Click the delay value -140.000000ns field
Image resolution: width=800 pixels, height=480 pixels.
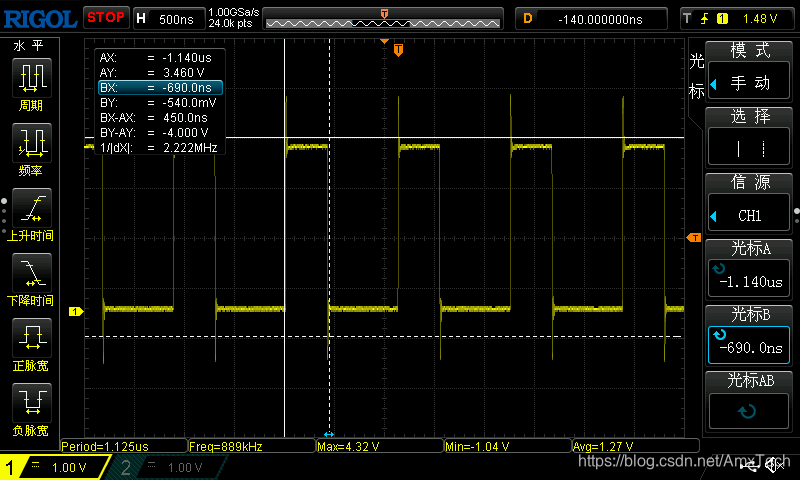click(591, 19)
